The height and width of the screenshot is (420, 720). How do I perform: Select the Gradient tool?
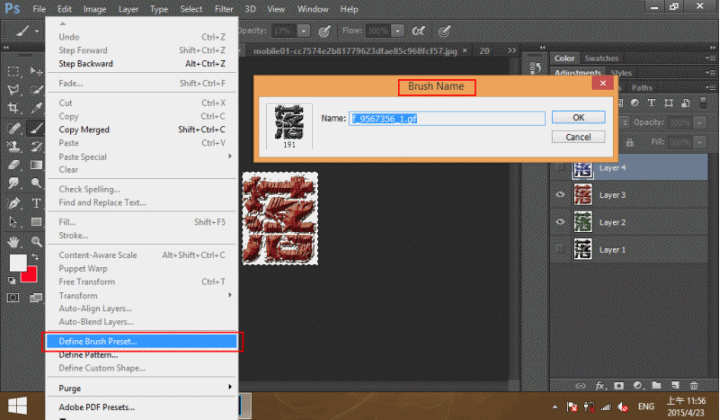click(x=36, y=165)
